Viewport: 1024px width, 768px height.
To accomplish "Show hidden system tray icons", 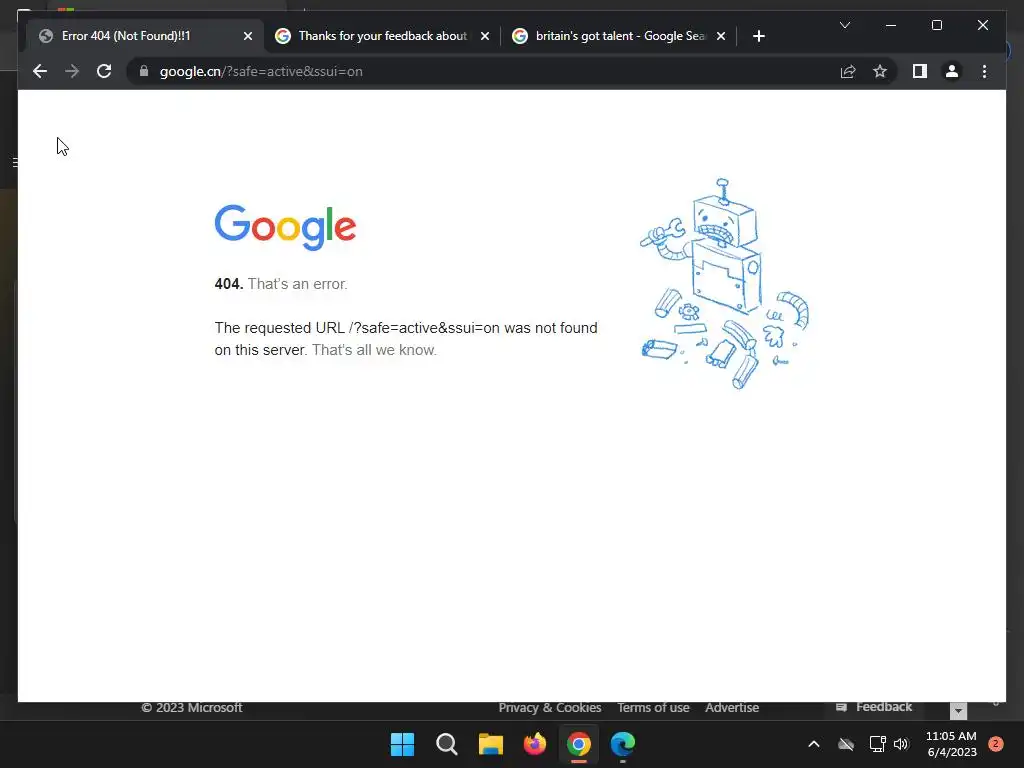I will 814,744.
